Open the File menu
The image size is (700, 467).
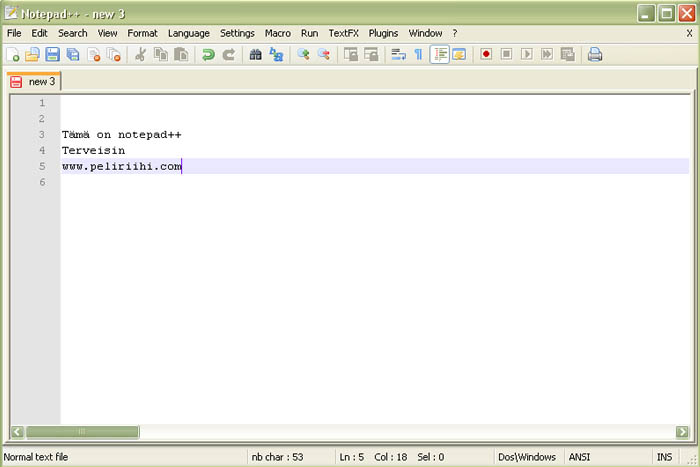pos(14,33)
